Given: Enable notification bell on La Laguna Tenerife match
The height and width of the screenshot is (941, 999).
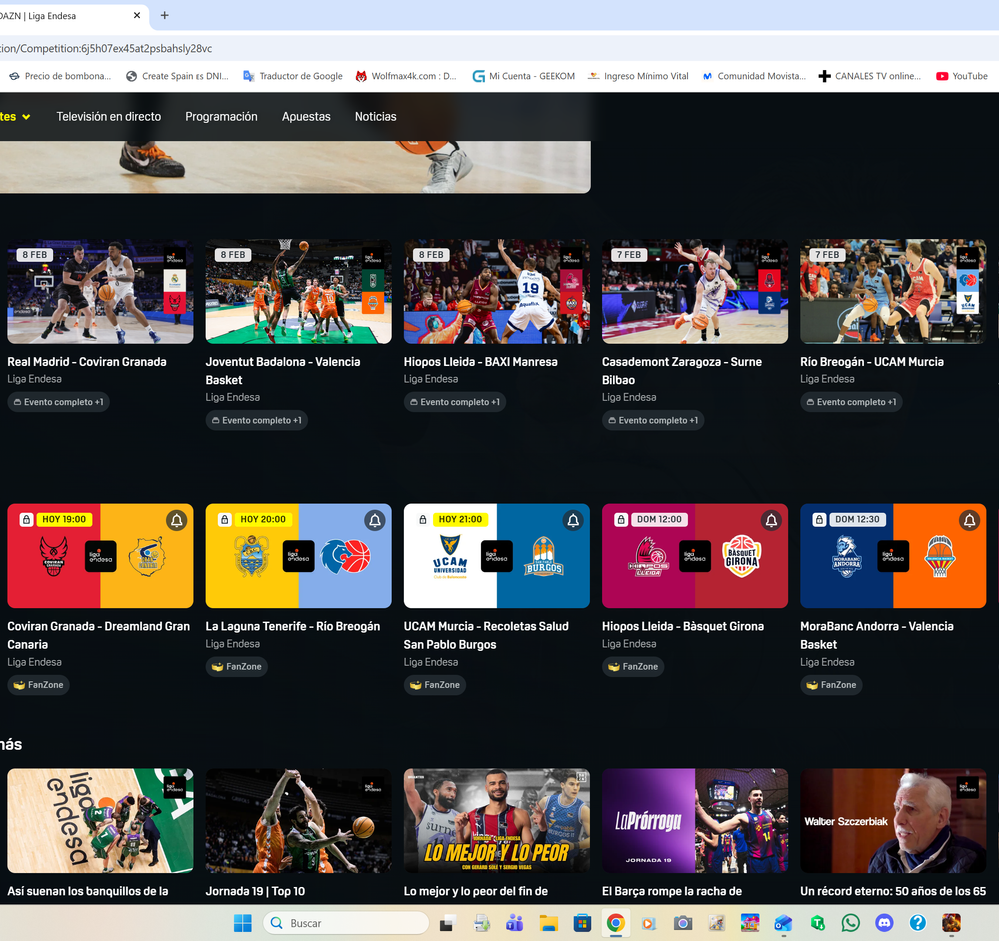Looking at the screenshot, I should coord(375,520).
